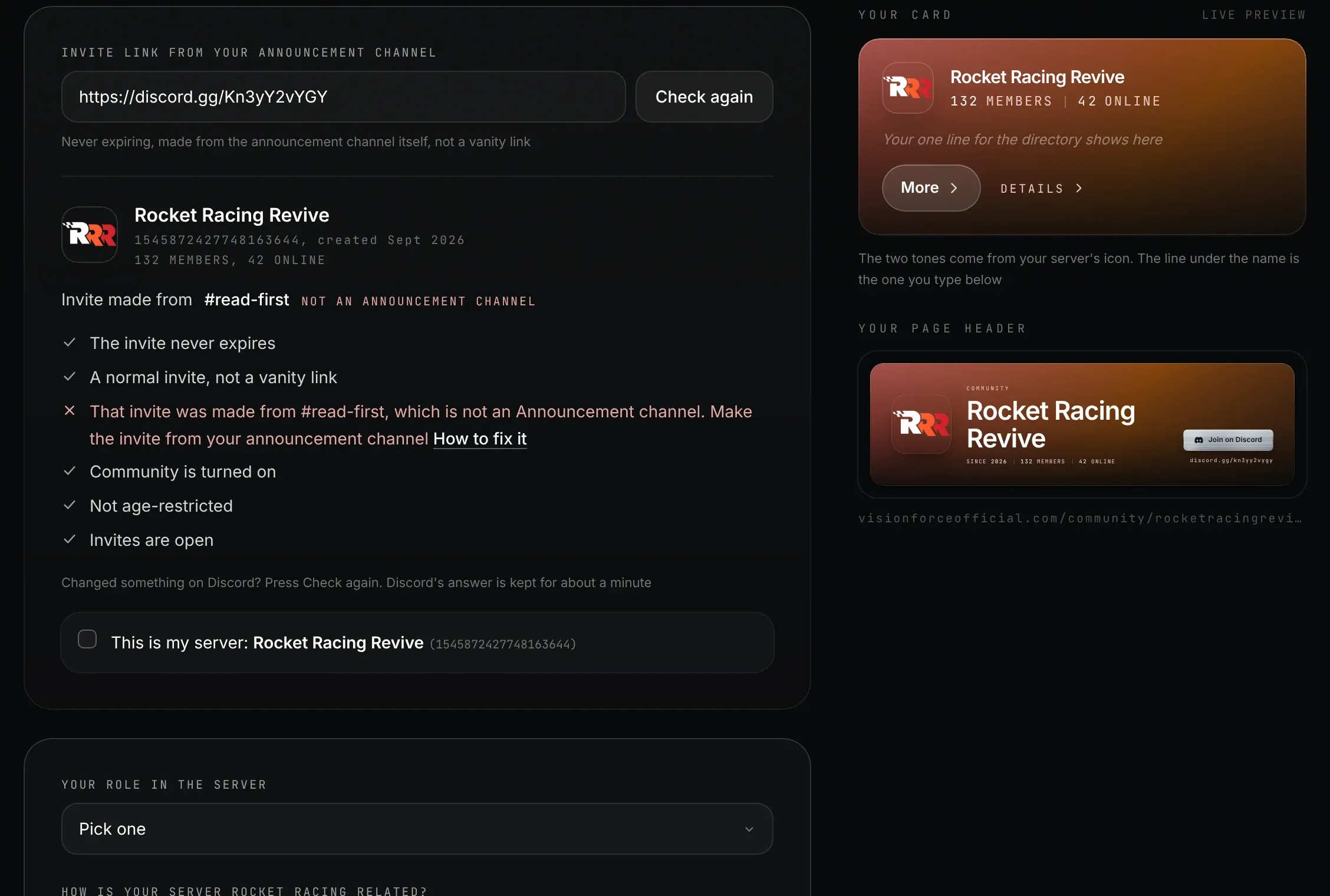Click the discord.gg/kn3yy2vygy text in the header preview
1330x896 pixels.
click(1231, 460)
